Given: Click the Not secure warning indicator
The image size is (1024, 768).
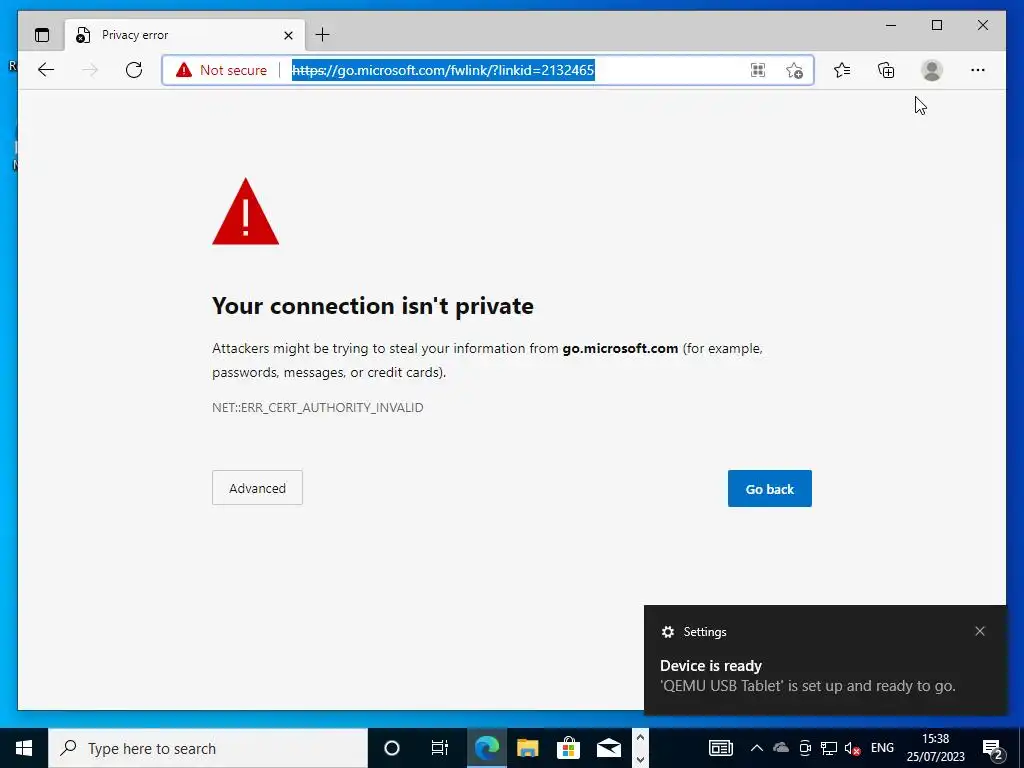Looking at the screenshot, I should pos(221,70).
